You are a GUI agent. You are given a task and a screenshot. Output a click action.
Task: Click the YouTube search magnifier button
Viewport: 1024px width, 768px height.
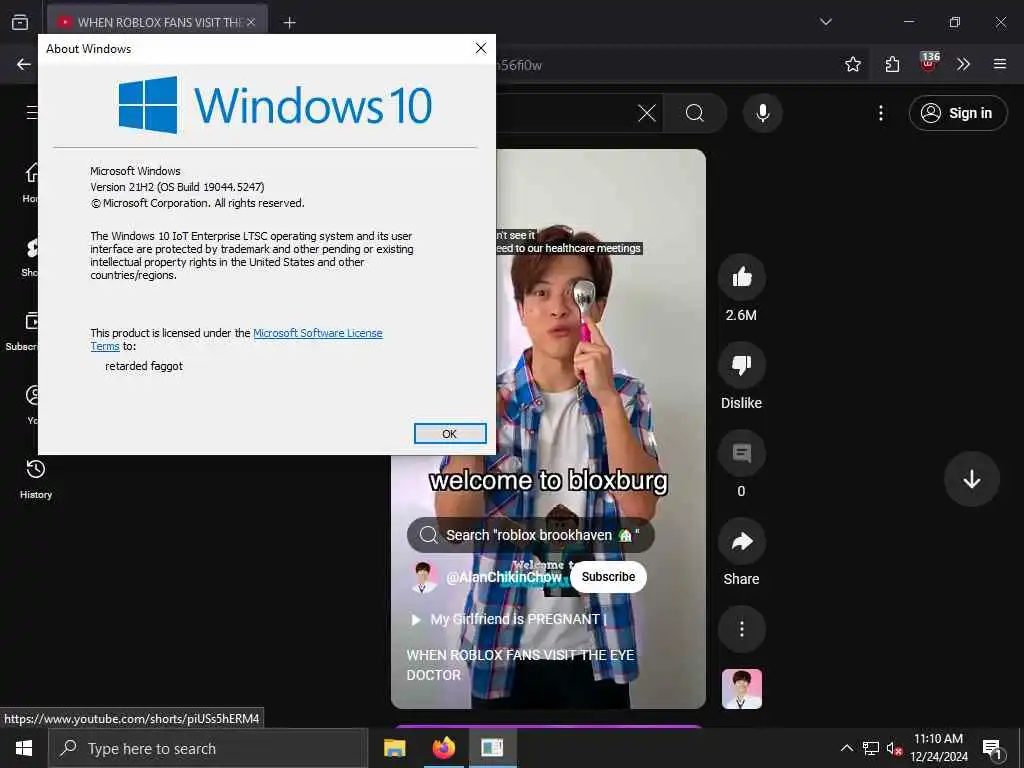695,113
